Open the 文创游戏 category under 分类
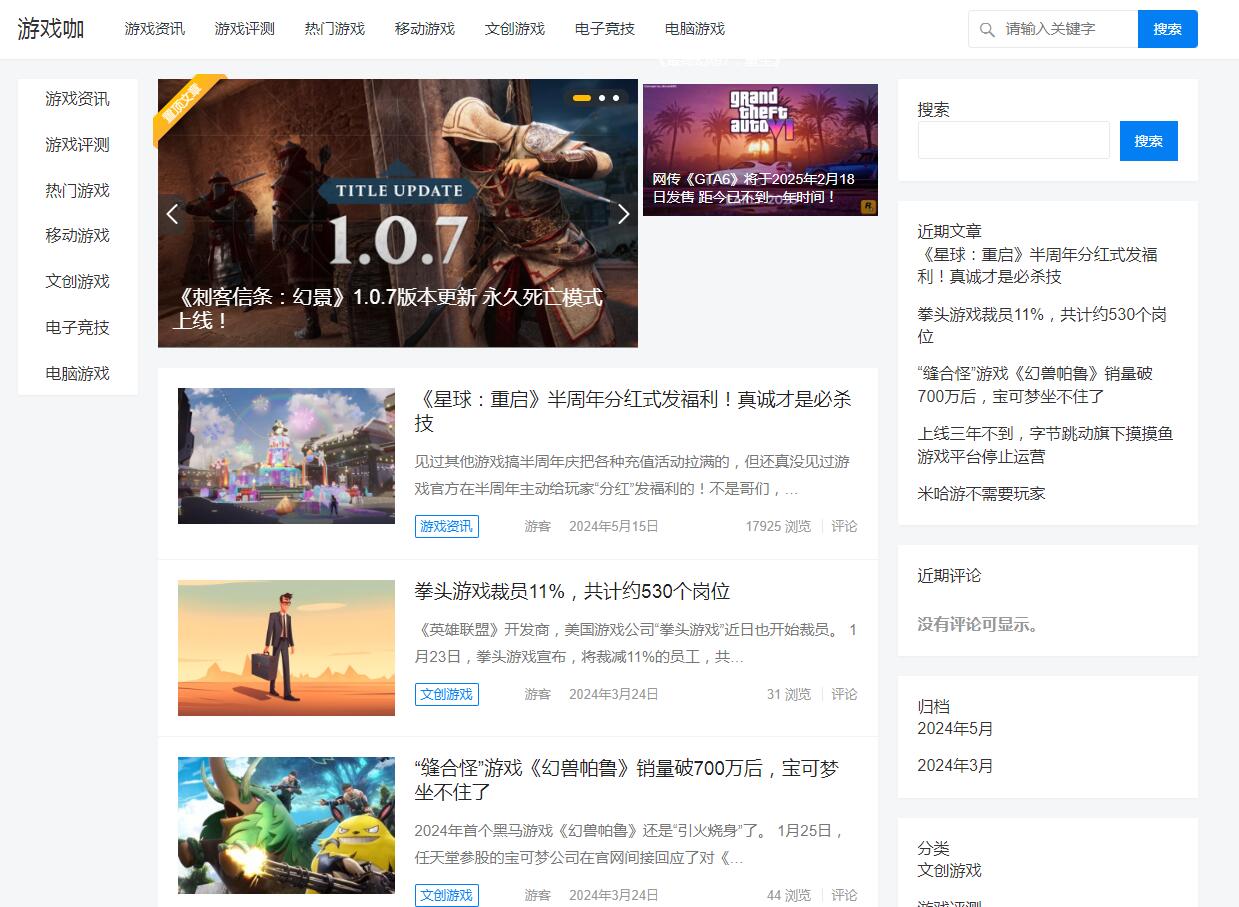 tap(950, 870)
